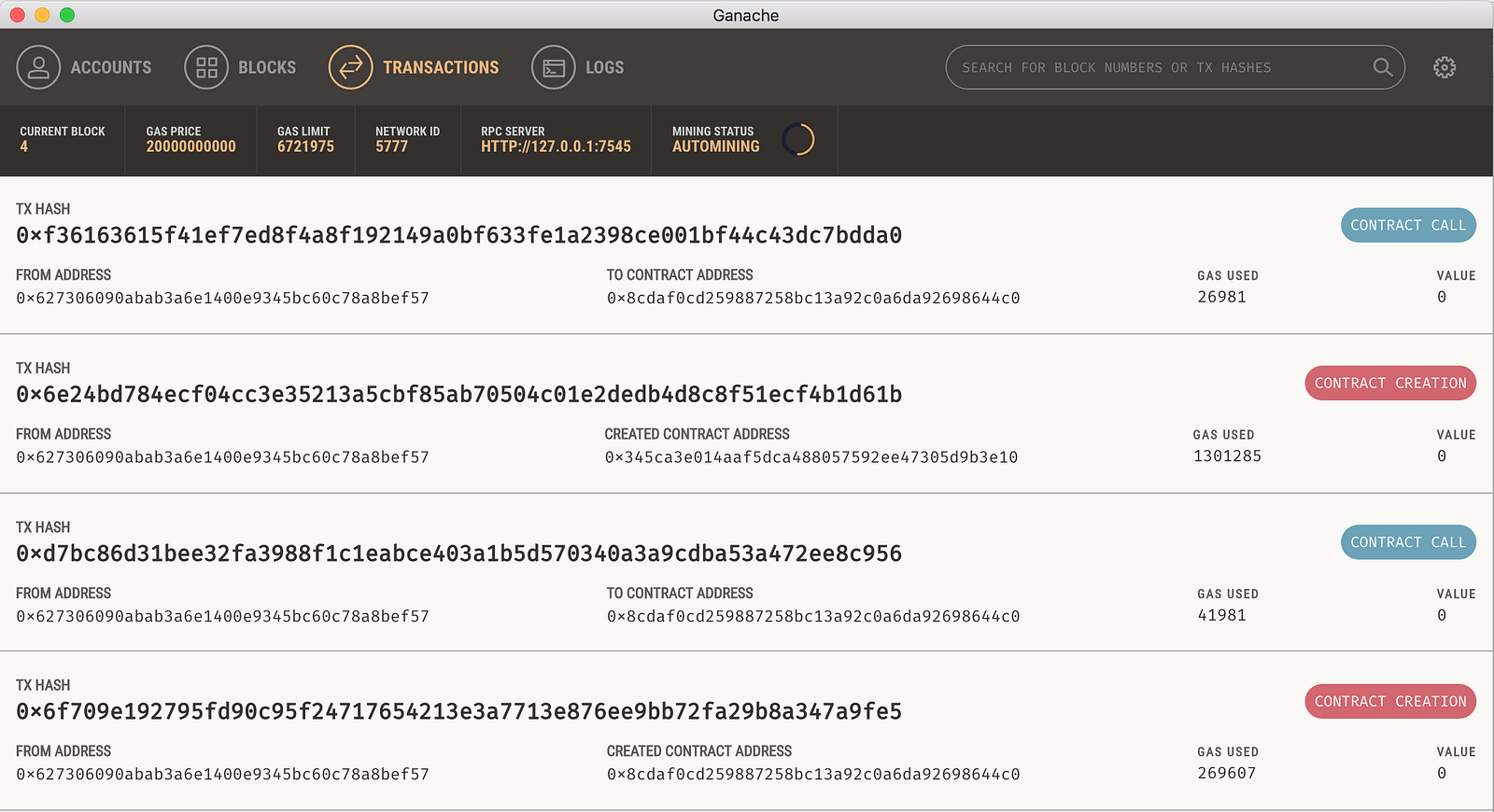This screenshot has height=812, width=1494.
Task: Click from address in 0x6e24bd transaction
Action: pos(222,457)
